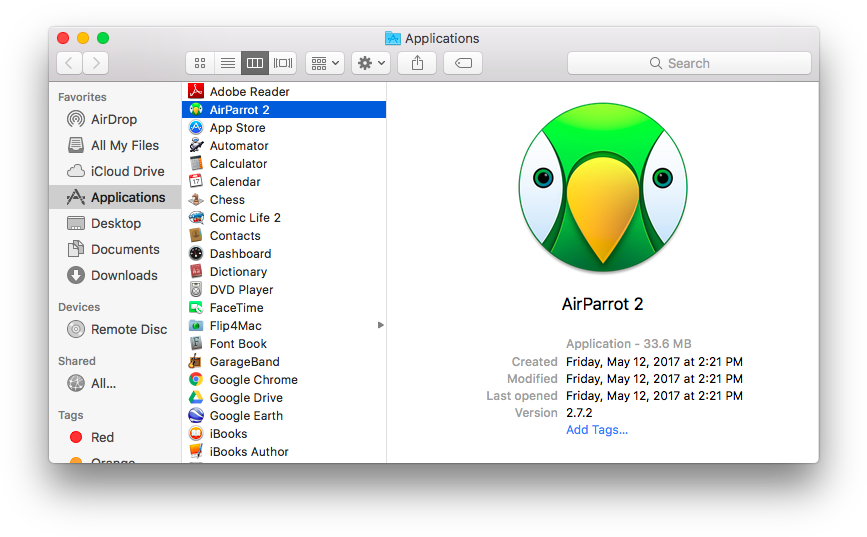Select Applications in the sidebar
Screen dimensions: 867x537
tap(115, 197)
